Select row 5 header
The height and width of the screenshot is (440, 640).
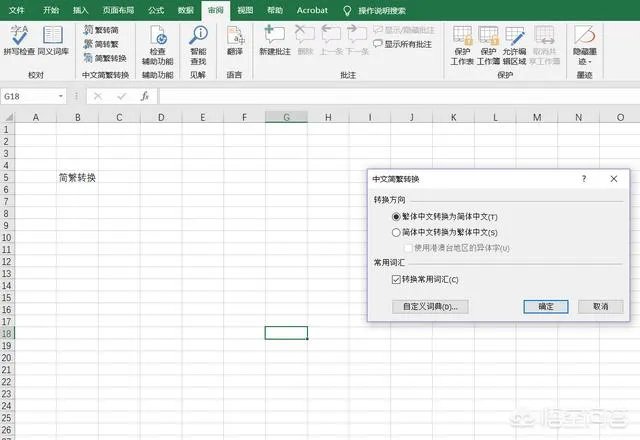coord(7,178)
